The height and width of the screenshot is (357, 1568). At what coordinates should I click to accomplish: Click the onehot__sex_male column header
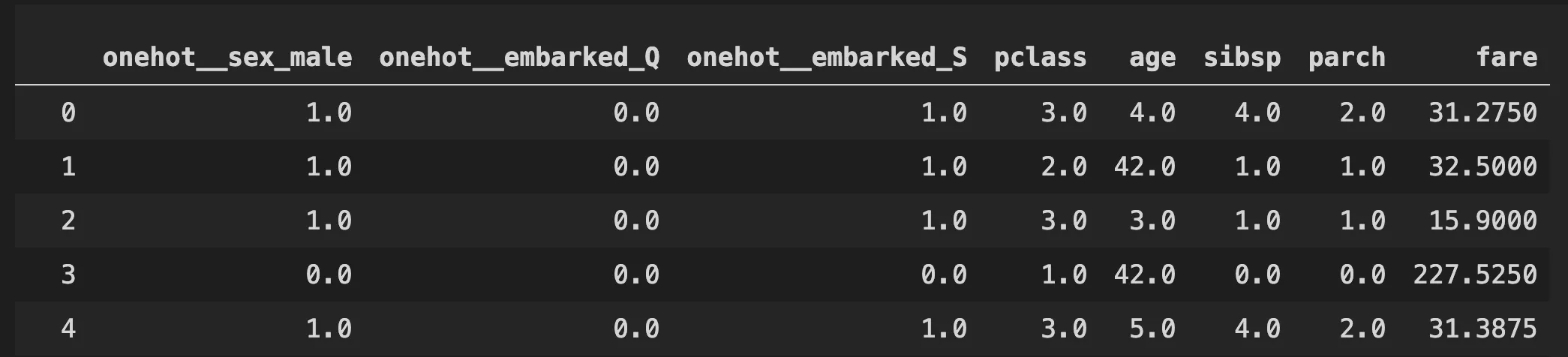pos(227,57)
